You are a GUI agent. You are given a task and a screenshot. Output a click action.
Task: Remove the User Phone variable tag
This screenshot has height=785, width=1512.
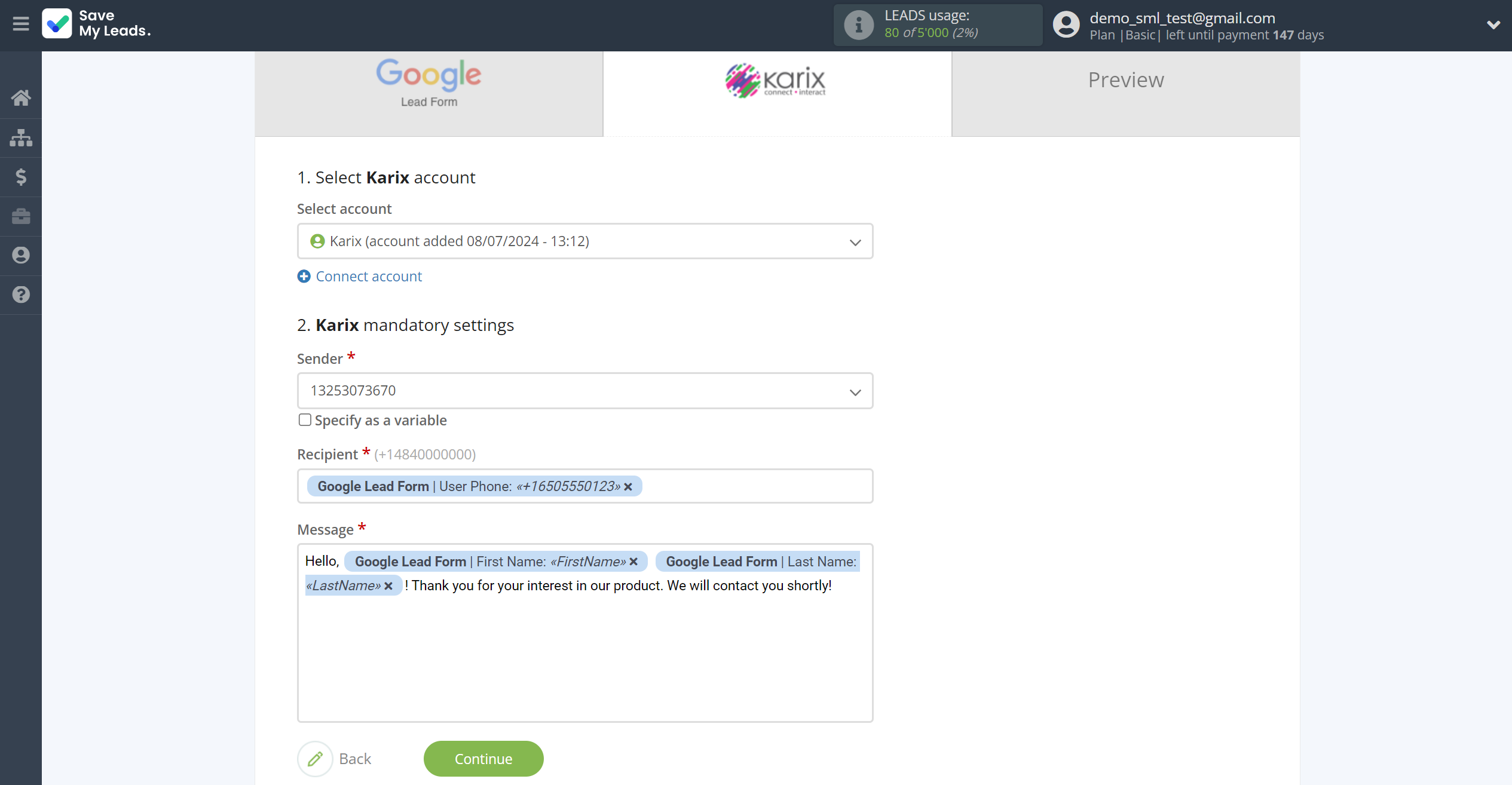click(627, 486)
